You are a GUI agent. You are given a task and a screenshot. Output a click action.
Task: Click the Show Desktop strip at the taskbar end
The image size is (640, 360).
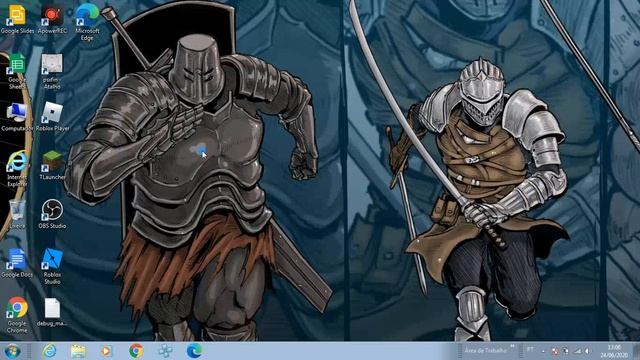point(636,351)
